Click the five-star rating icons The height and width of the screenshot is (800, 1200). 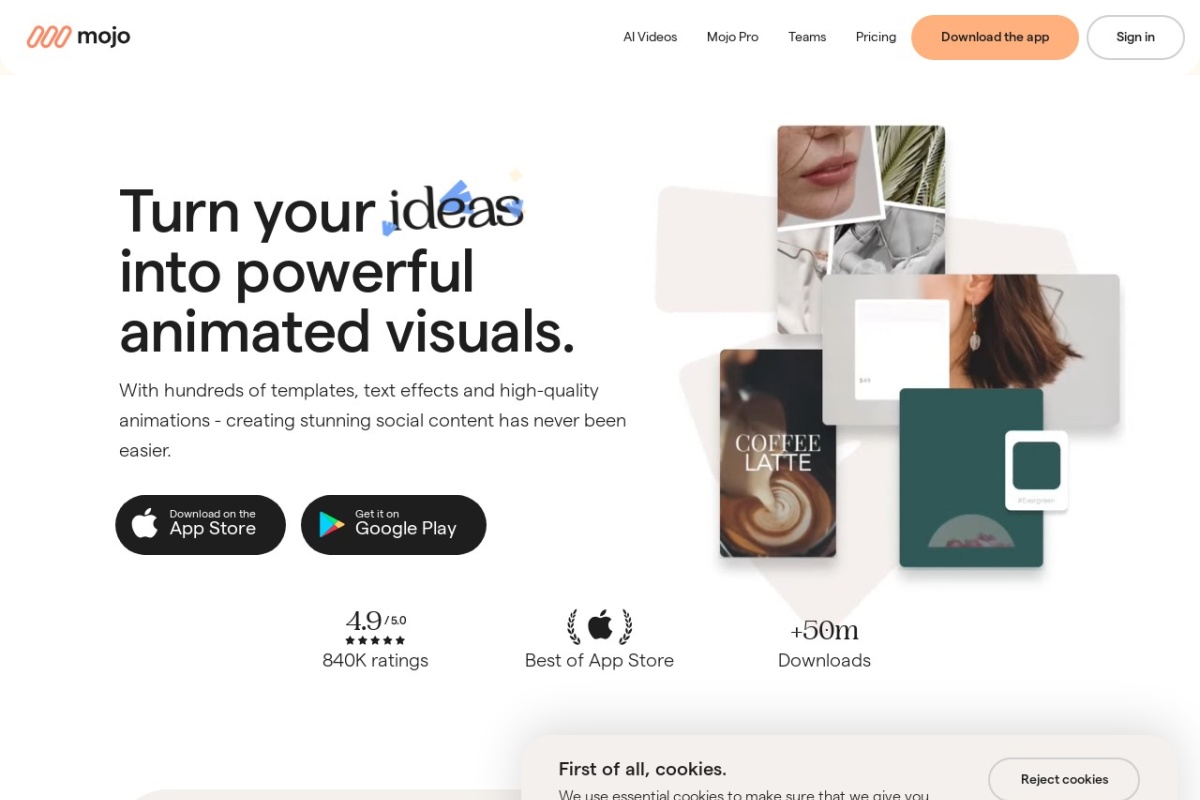coord(375,640)
